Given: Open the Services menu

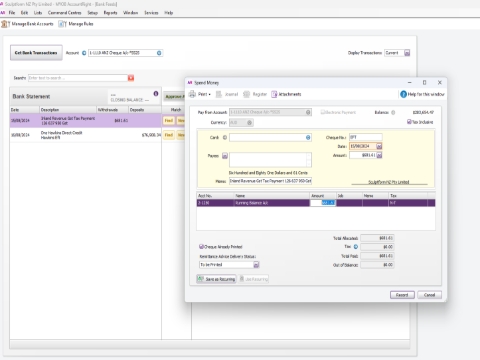Looking at the screenshot, I should pos(151,13).
